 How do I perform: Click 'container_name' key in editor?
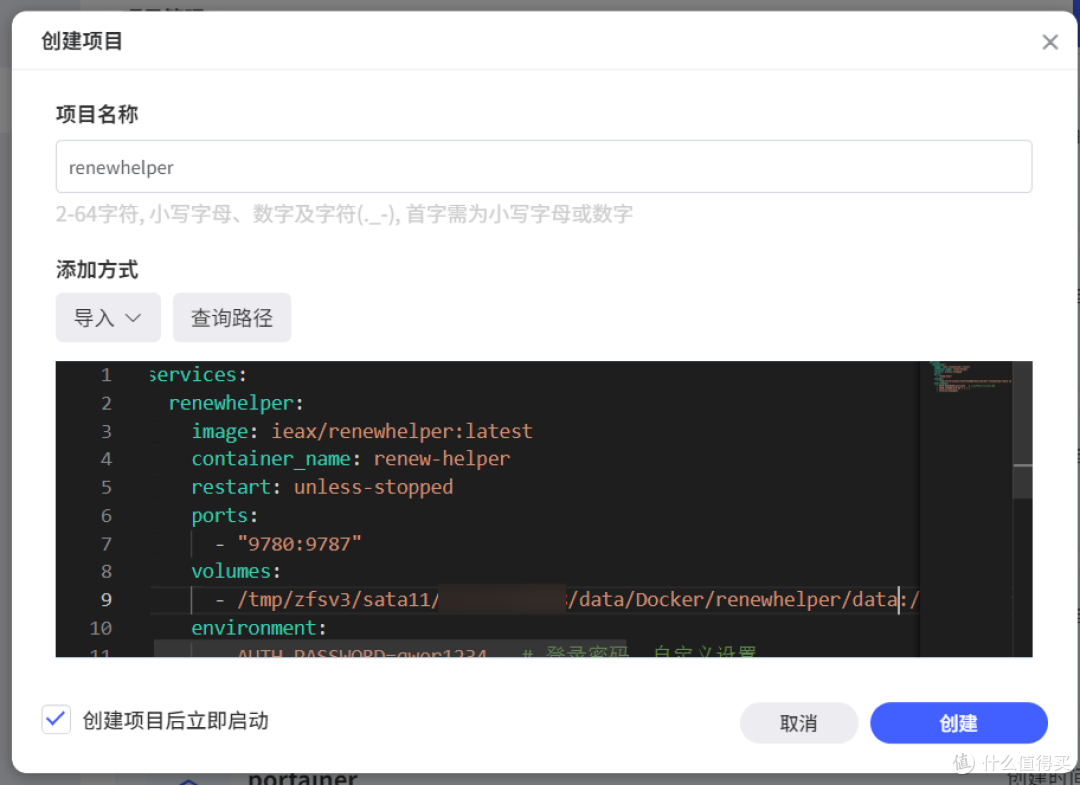coord(271,459)
